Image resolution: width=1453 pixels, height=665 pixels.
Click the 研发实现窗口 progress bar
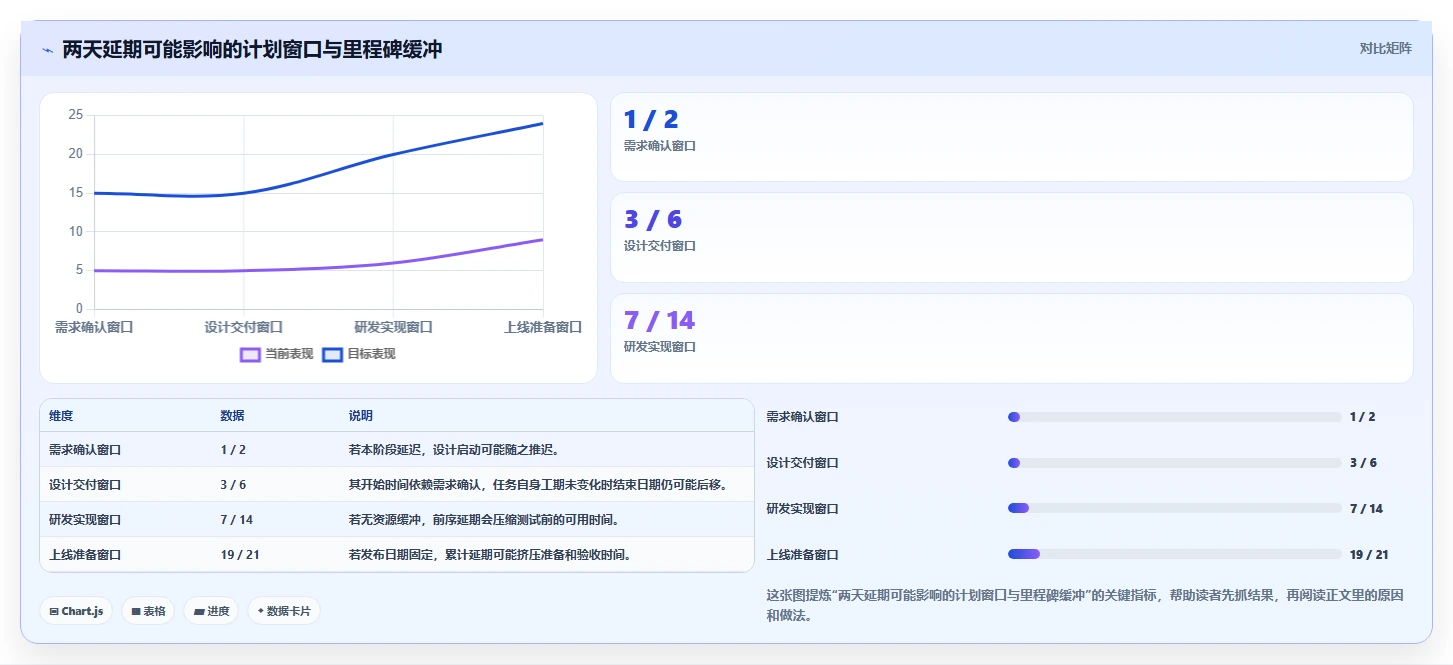coord(1174,508)
